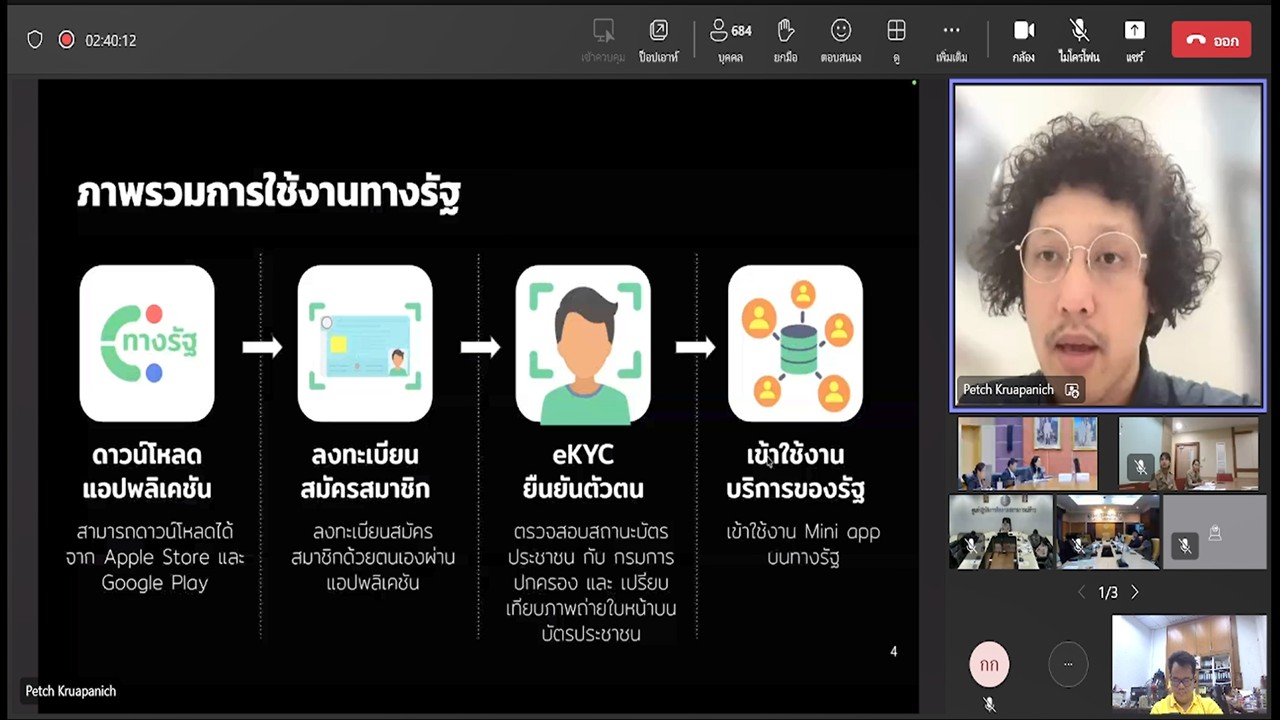Open the overflow participants bubble with three dots
Viewport: 1280px width, 720px height.
pos(1067,664)
